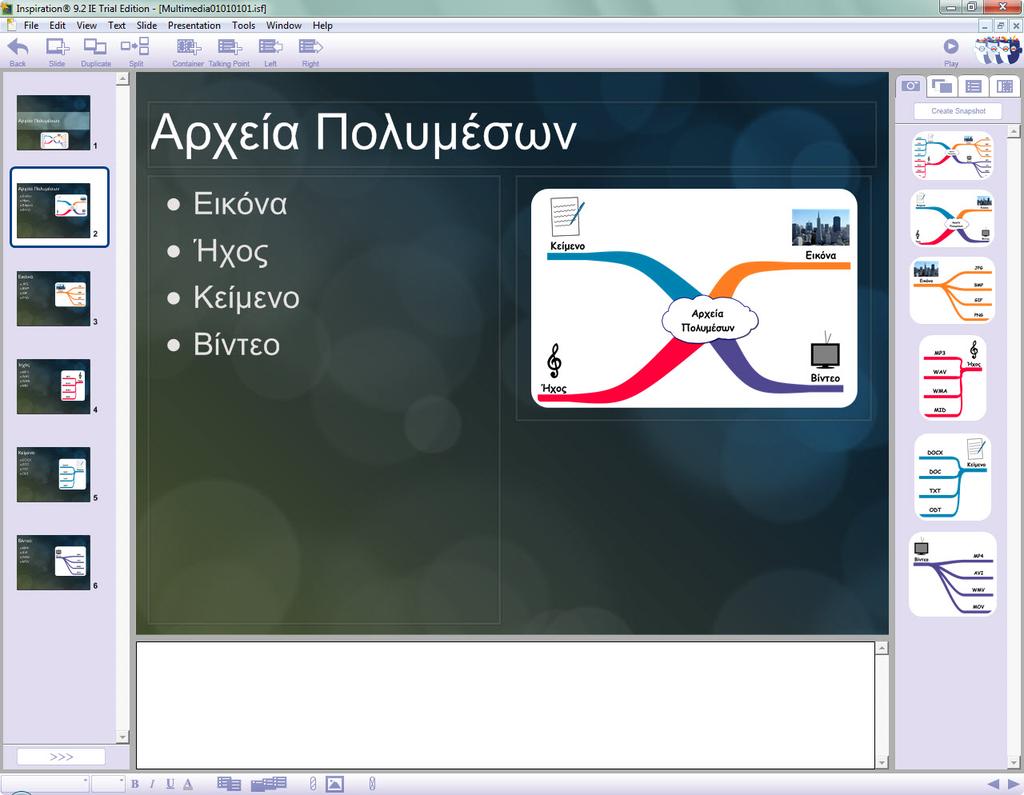Select slide 1 thumbnail
This screenshot has height=795, width=1024.
[54, 123]
